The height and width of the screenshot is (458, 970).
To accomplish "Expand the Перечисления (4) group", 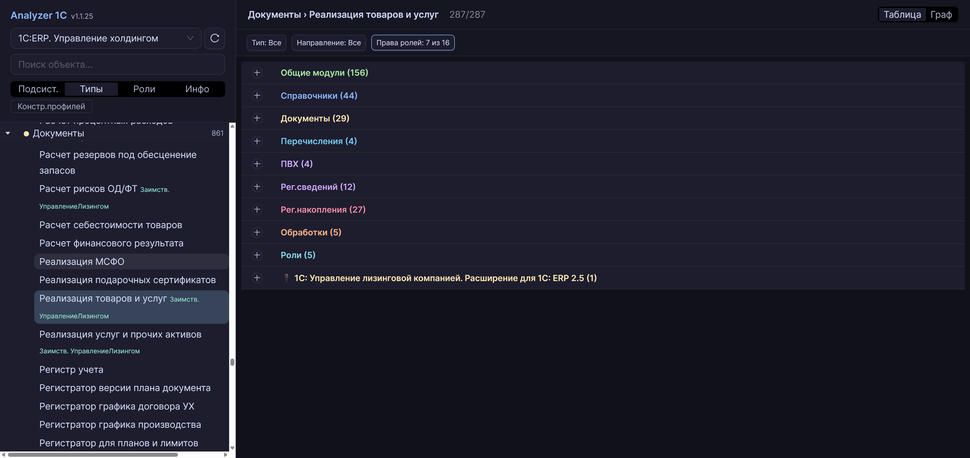I will click(x=257, y=141).
